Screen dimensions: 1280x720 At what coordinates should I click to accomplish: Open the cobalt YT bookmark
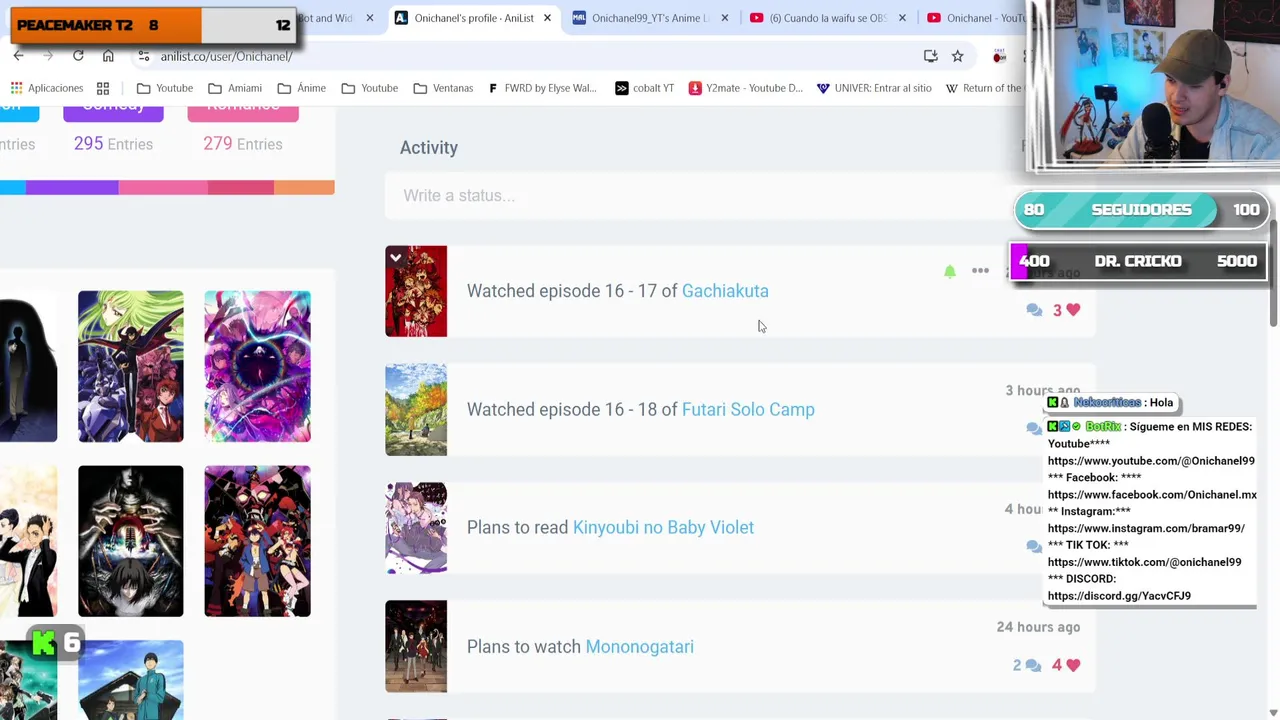click(644, 88)
